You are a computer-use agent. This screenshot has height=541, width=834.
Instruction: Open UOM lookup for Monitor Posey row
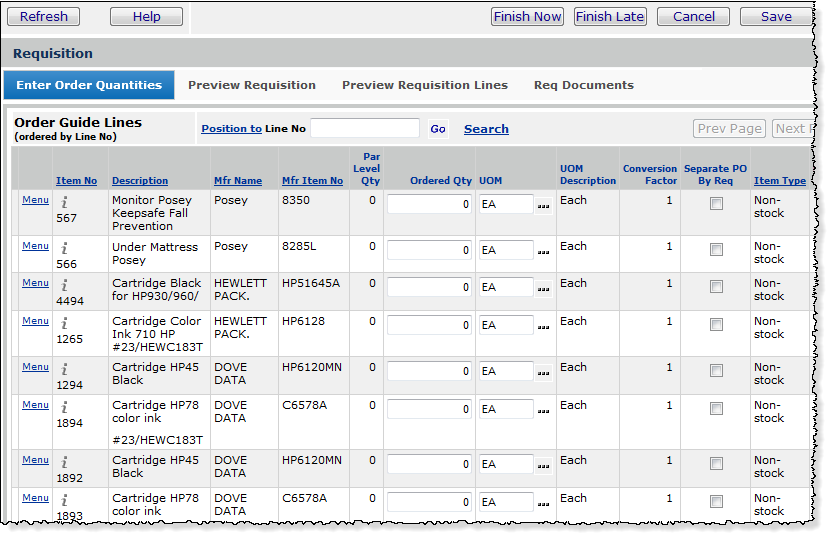(543, 206)
